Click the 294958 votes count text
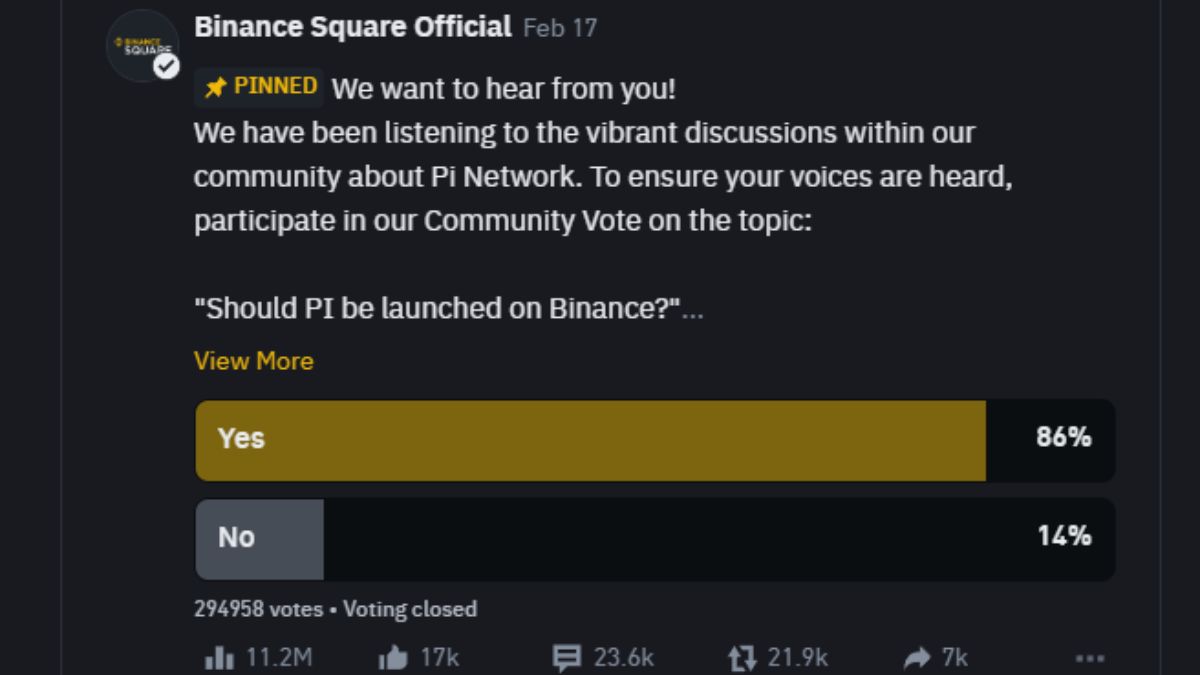 [x=258, y=609]
